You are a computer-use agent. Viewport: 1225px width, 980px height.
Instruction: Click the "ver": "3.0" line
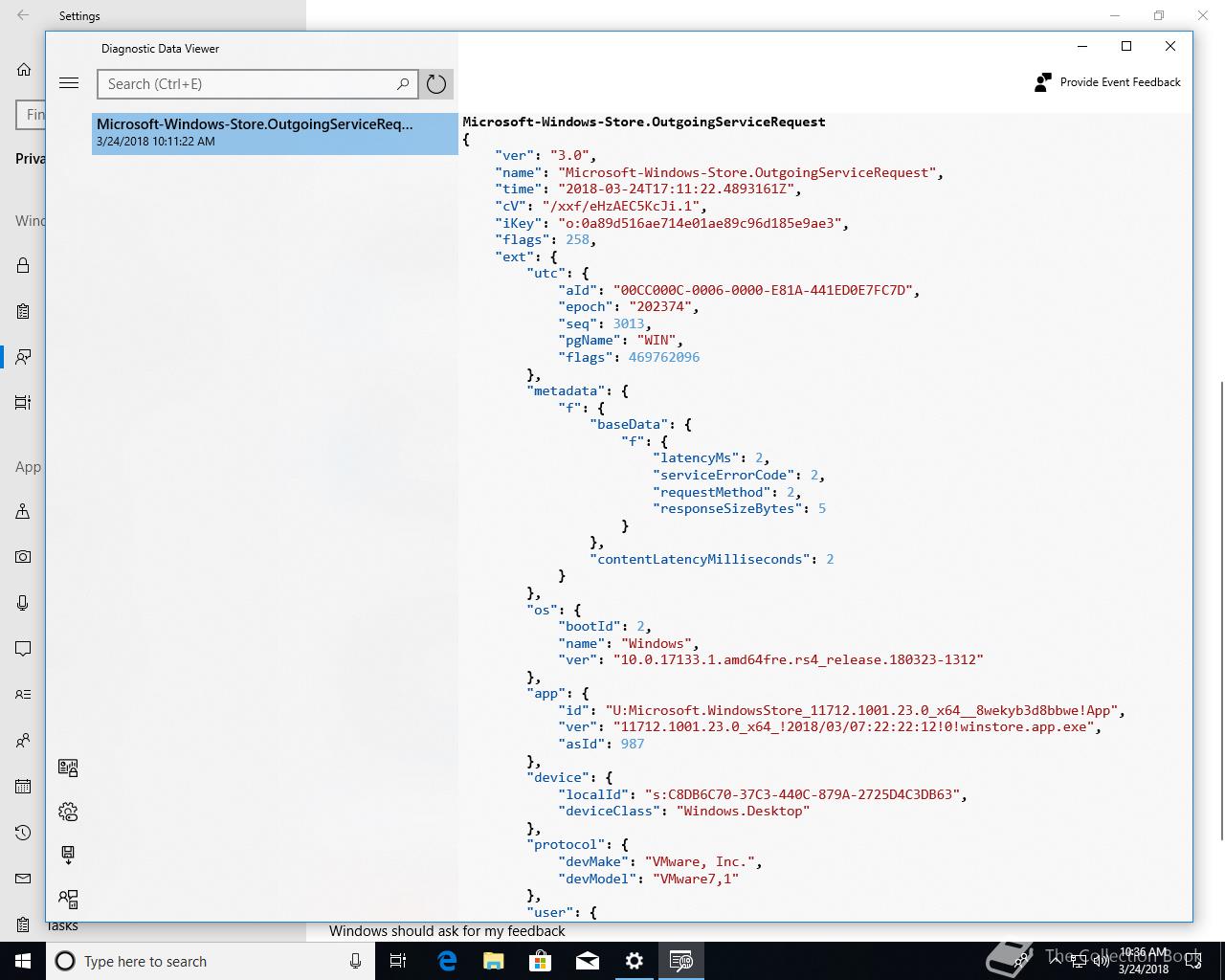546,155
